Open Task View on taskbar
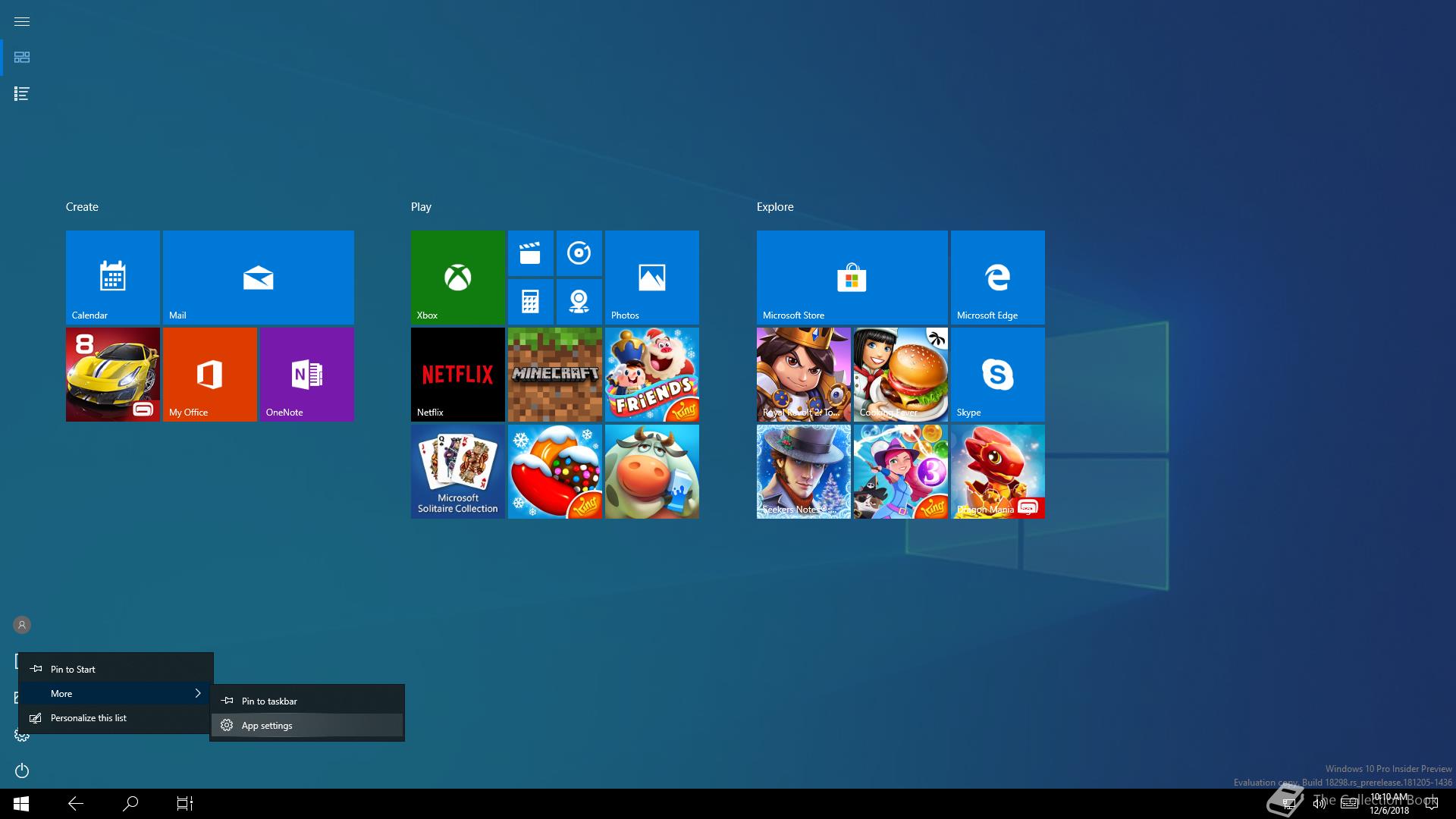The height and width of the screenshot is (819, 1456). [185, 804]
